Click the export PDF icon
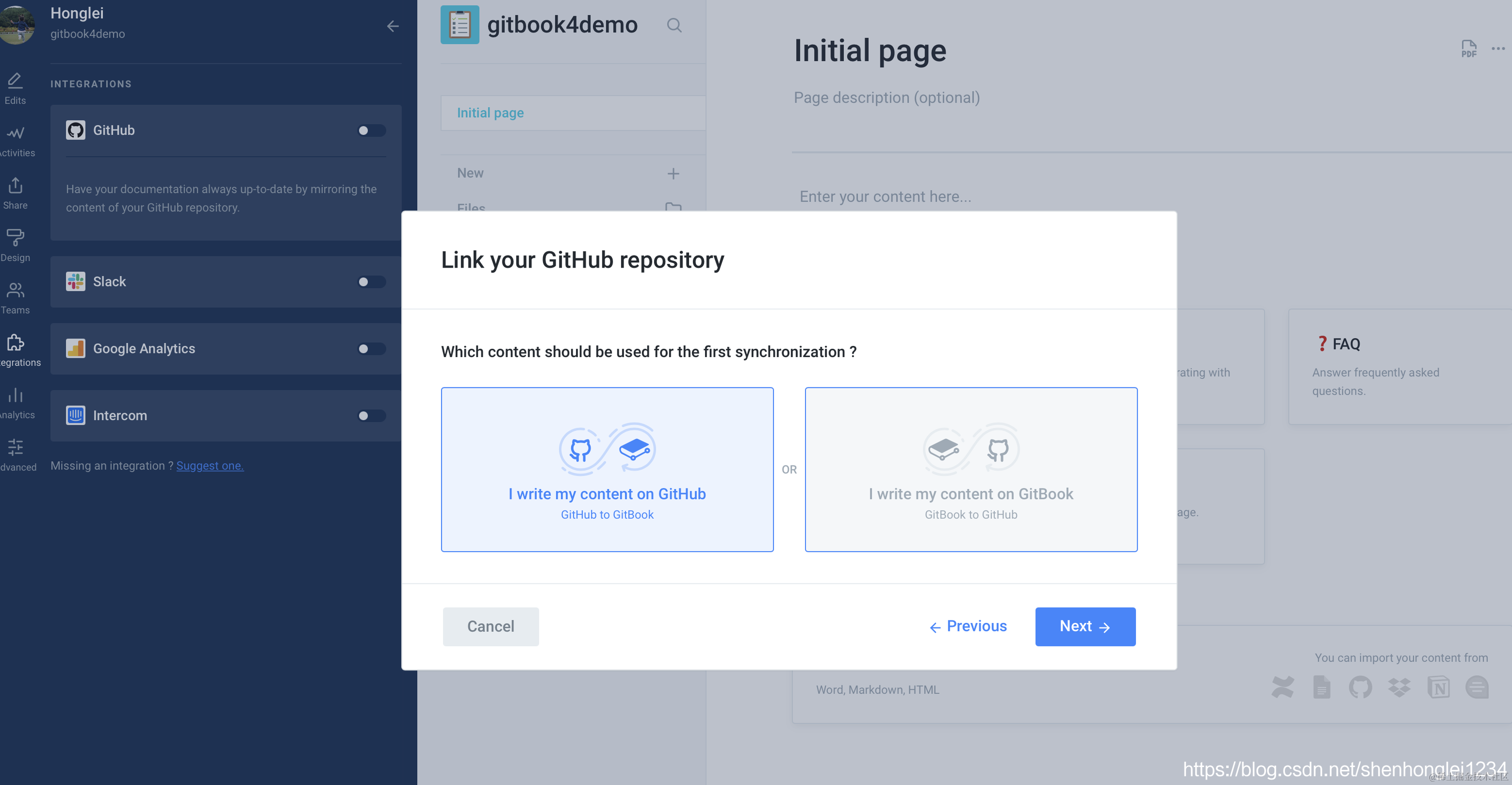 (1468, 48)
